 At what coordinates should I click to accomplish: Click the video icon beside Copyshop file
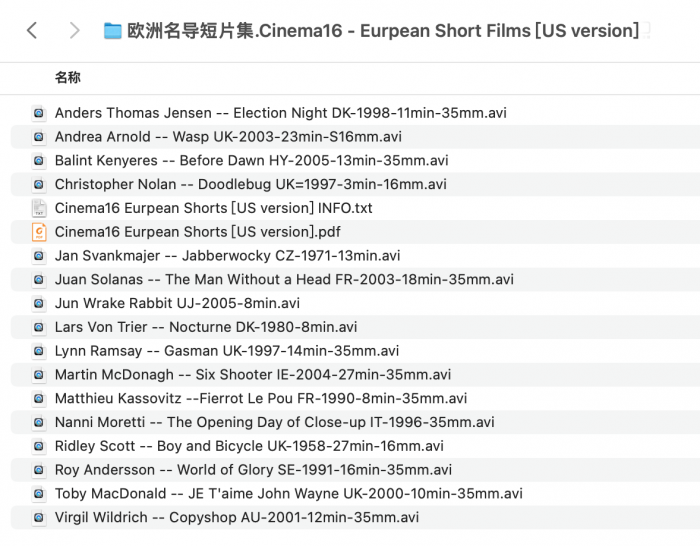click(x=39, y=517)
